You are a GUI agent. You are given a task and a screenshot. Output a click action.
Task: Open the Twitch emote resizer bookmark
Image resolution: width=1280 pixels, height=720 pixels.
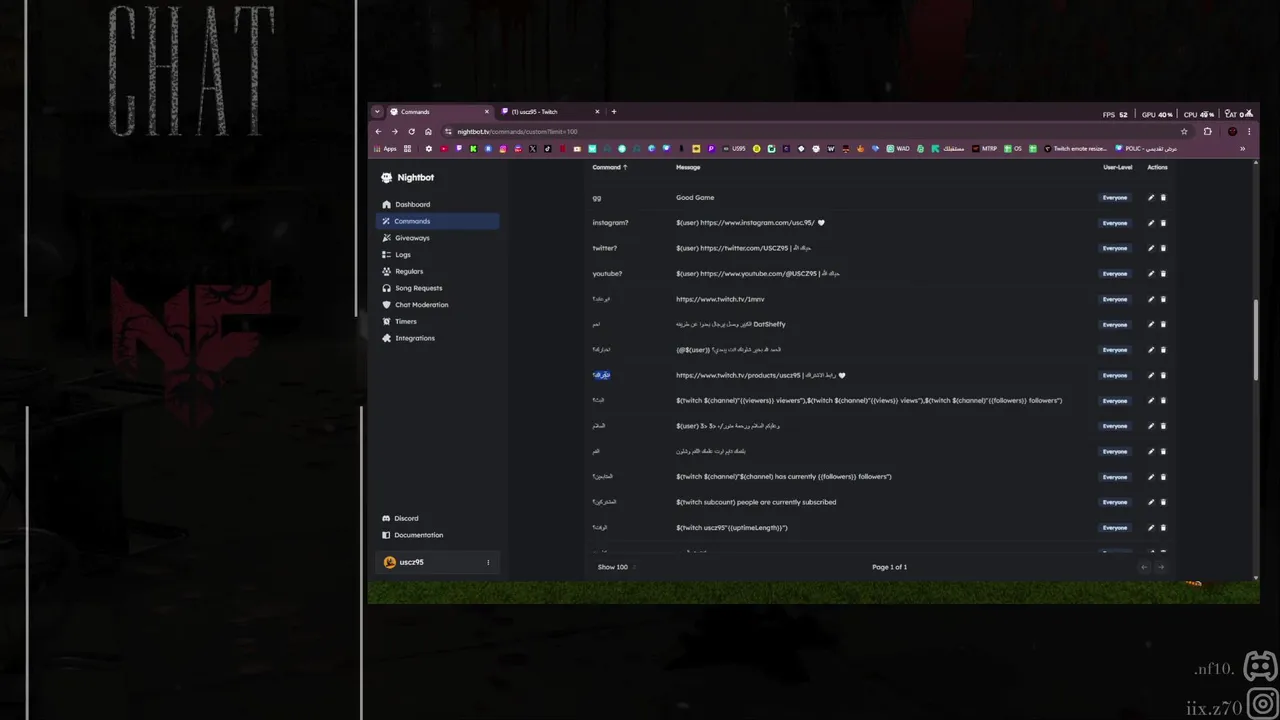point(1075,149)
